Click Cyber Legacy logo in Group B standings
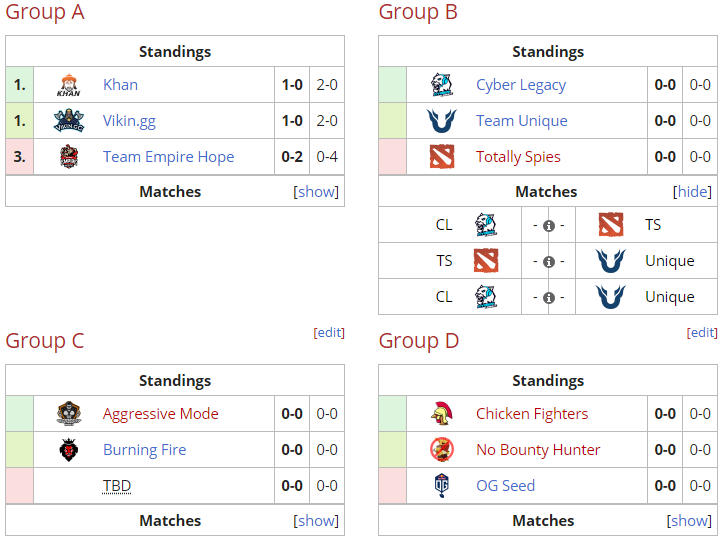The image size is (724, 543). [x=442, y=85]
